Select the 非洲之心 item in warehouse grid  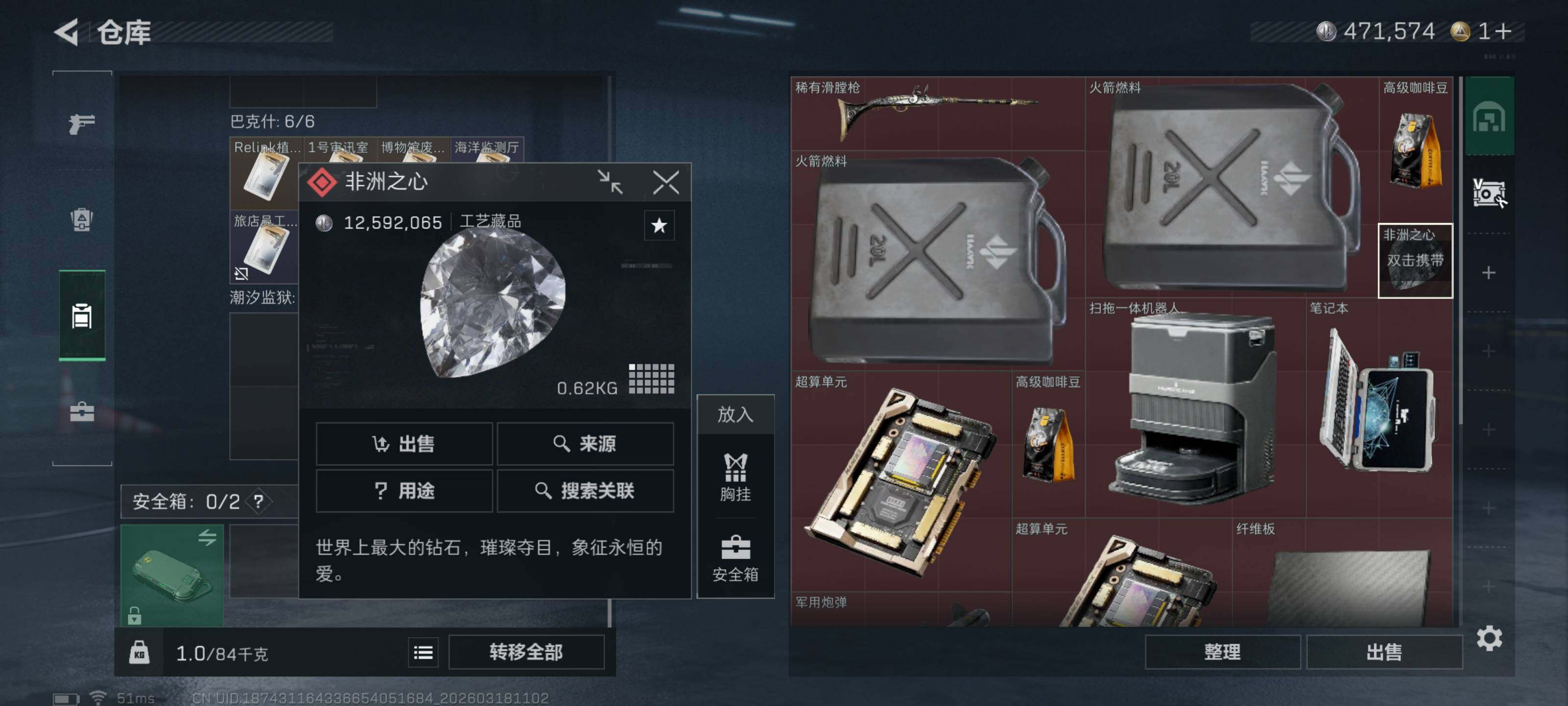coord(1415,261)
